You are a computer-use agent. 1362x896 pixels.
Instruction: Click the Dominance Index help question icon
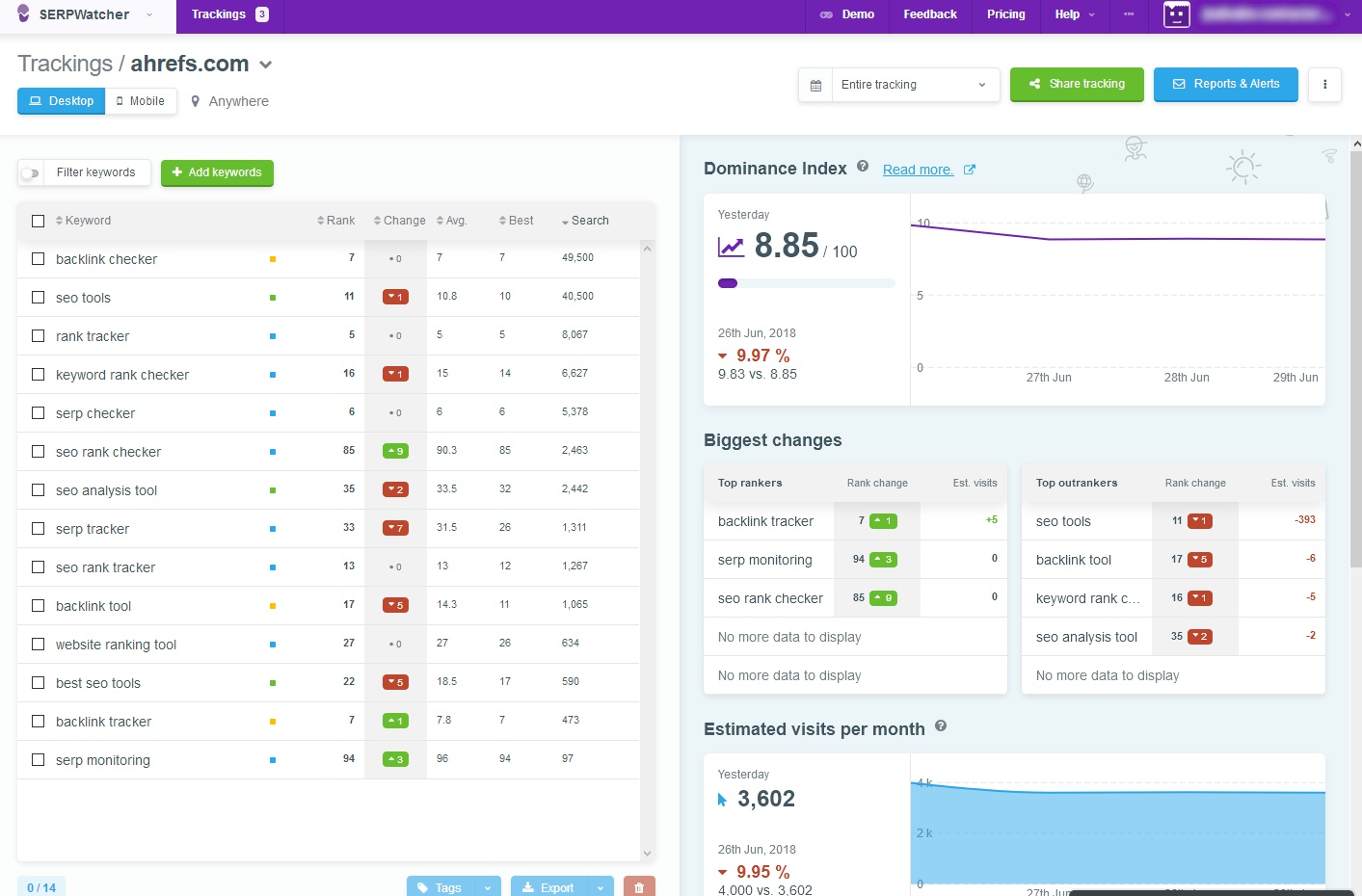863,167
